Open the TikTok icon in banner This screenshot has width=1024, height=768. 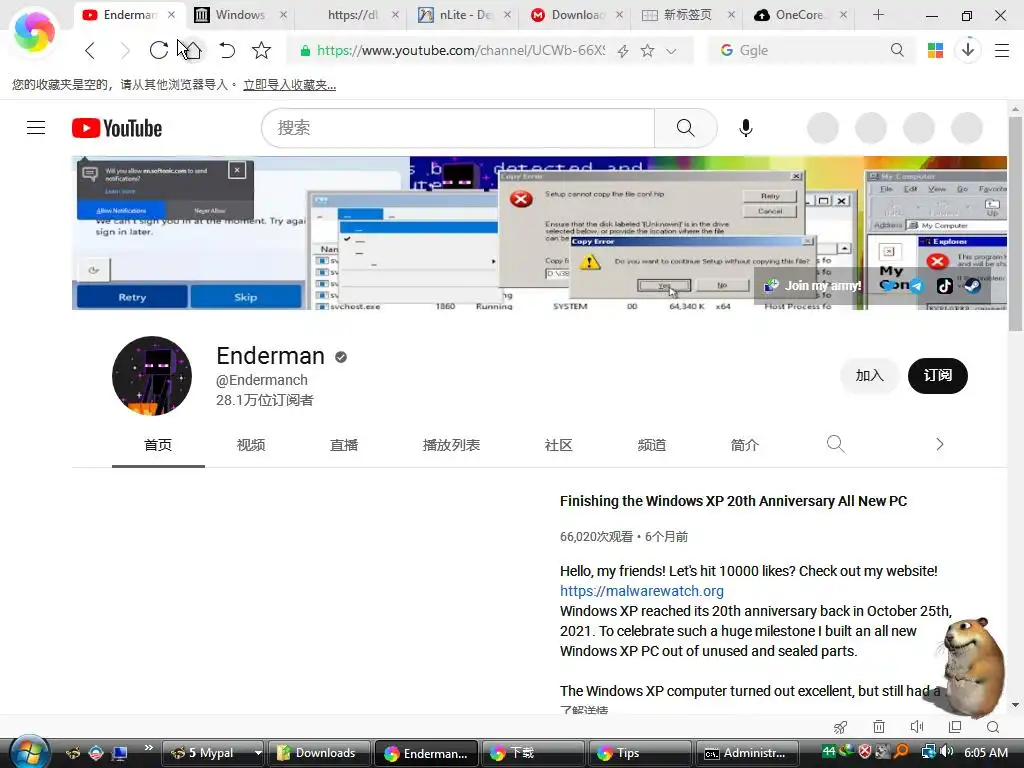944,285
